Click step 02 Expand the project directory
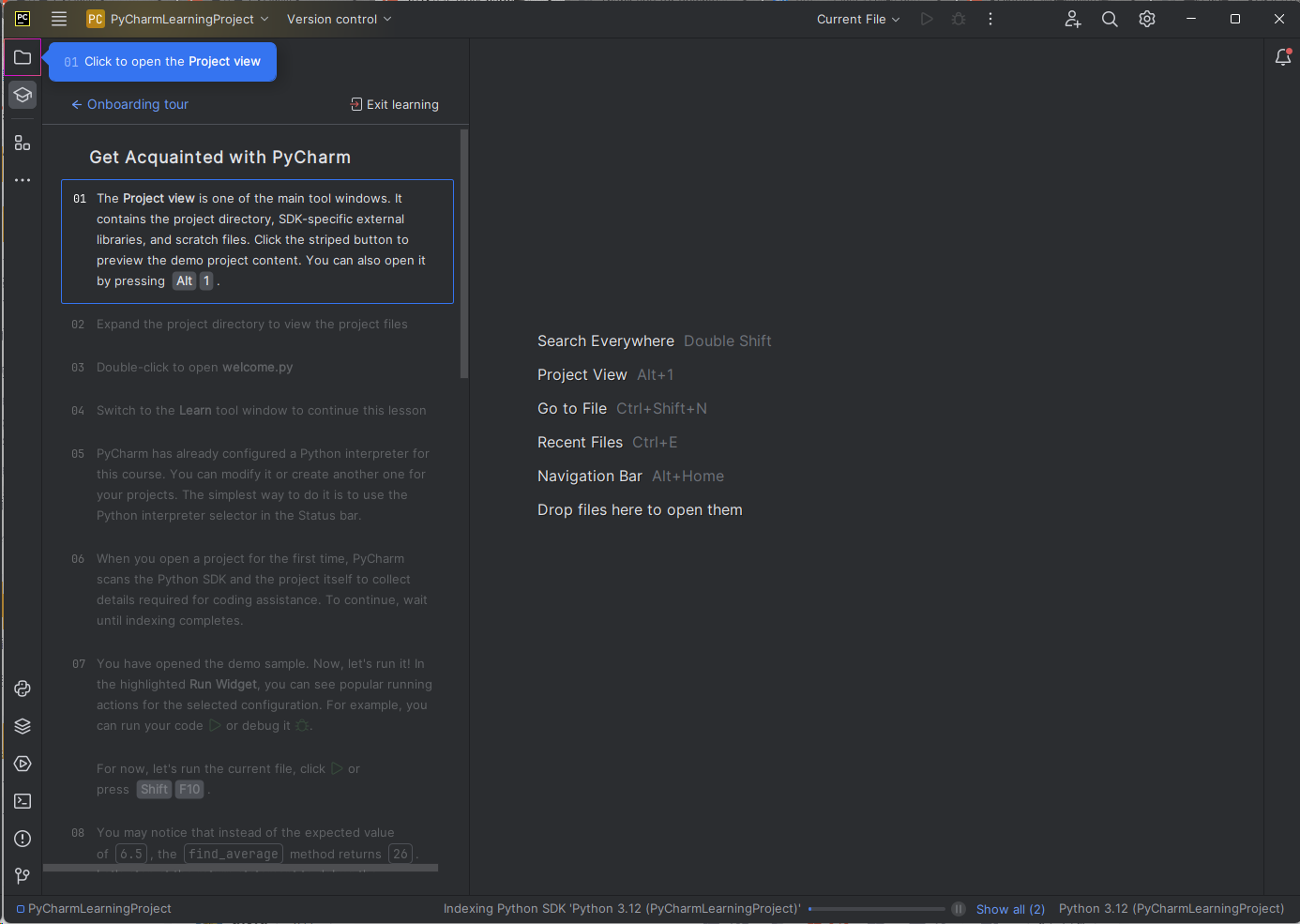The height and width of the screenshot is (924, 1300). click(251, 325)
